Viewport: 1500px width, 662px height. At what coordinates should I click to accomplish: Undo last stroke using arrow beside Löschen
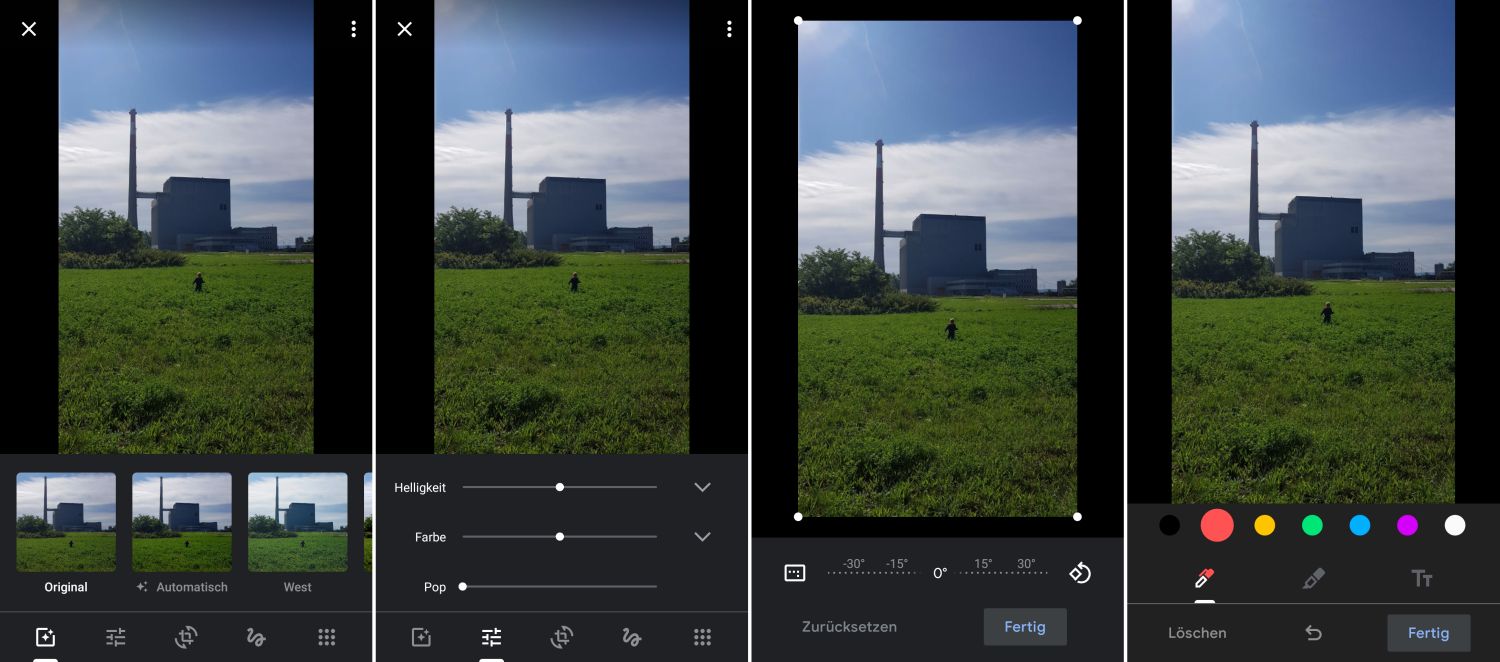(x=1314, y=633)
